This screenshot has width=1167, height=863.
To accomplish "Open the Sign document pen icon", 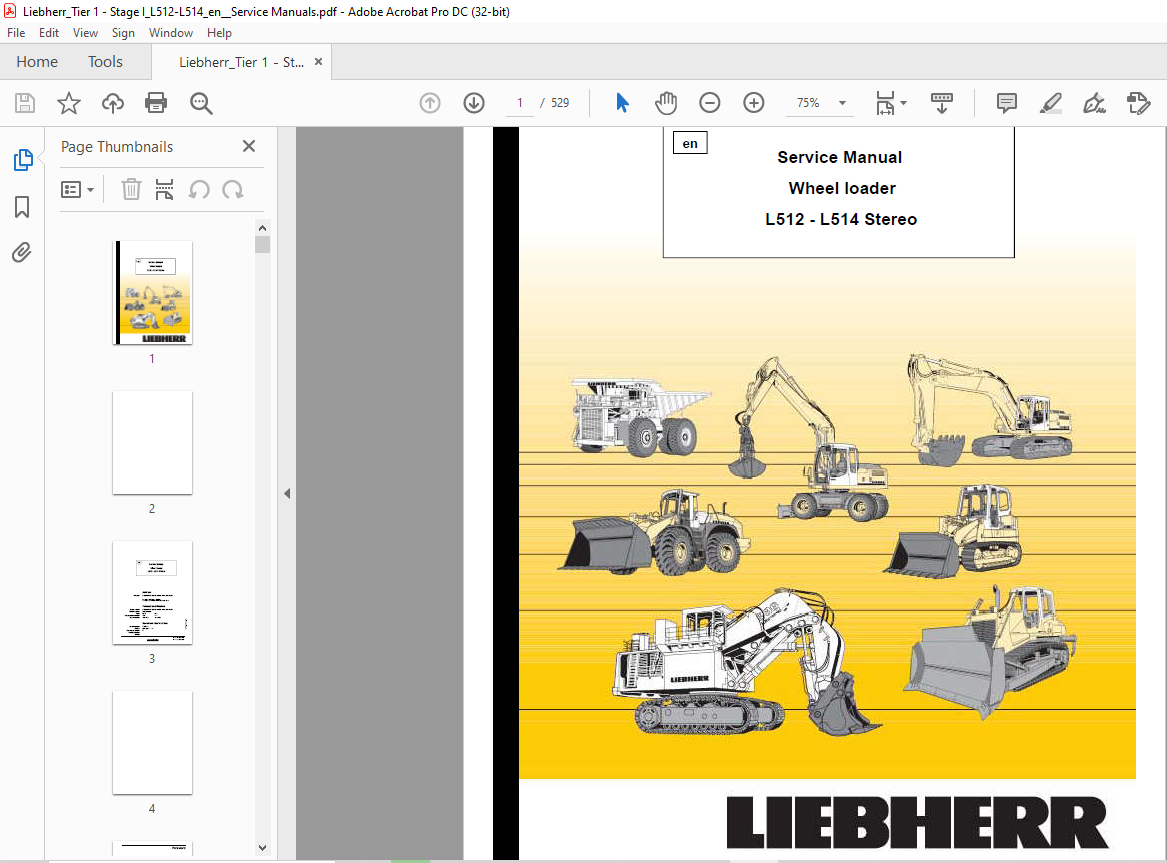I will coord(1094,103).
